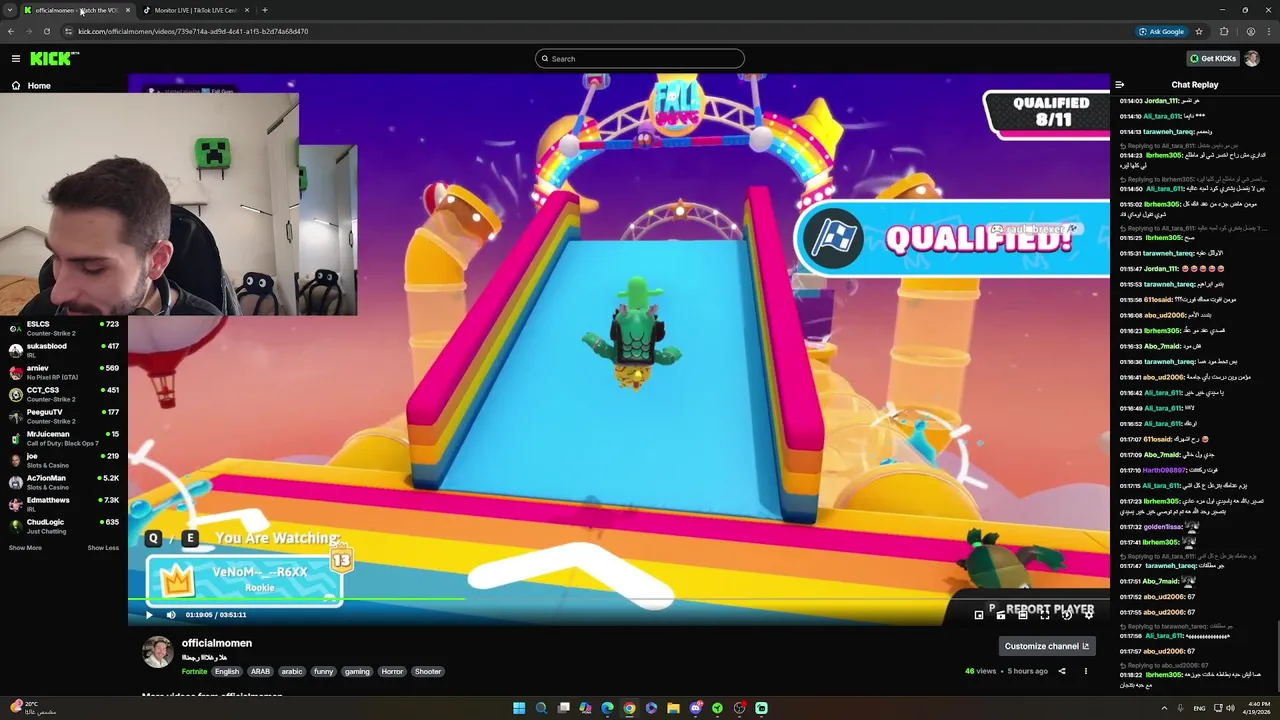Click the browser address bar URL
Screen dimensions: 1280x720
pos(193,31)
